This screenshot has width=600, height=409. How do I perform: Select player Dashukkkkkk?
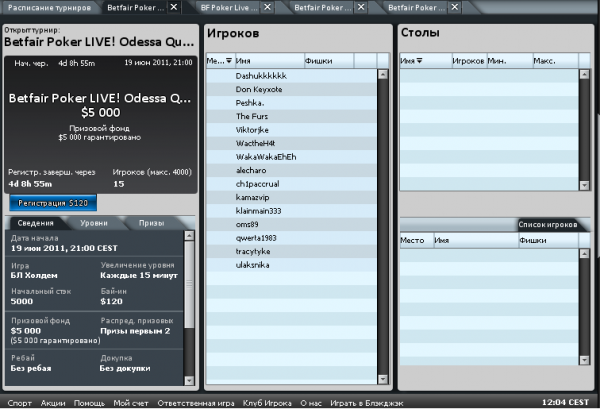point(291,76)
